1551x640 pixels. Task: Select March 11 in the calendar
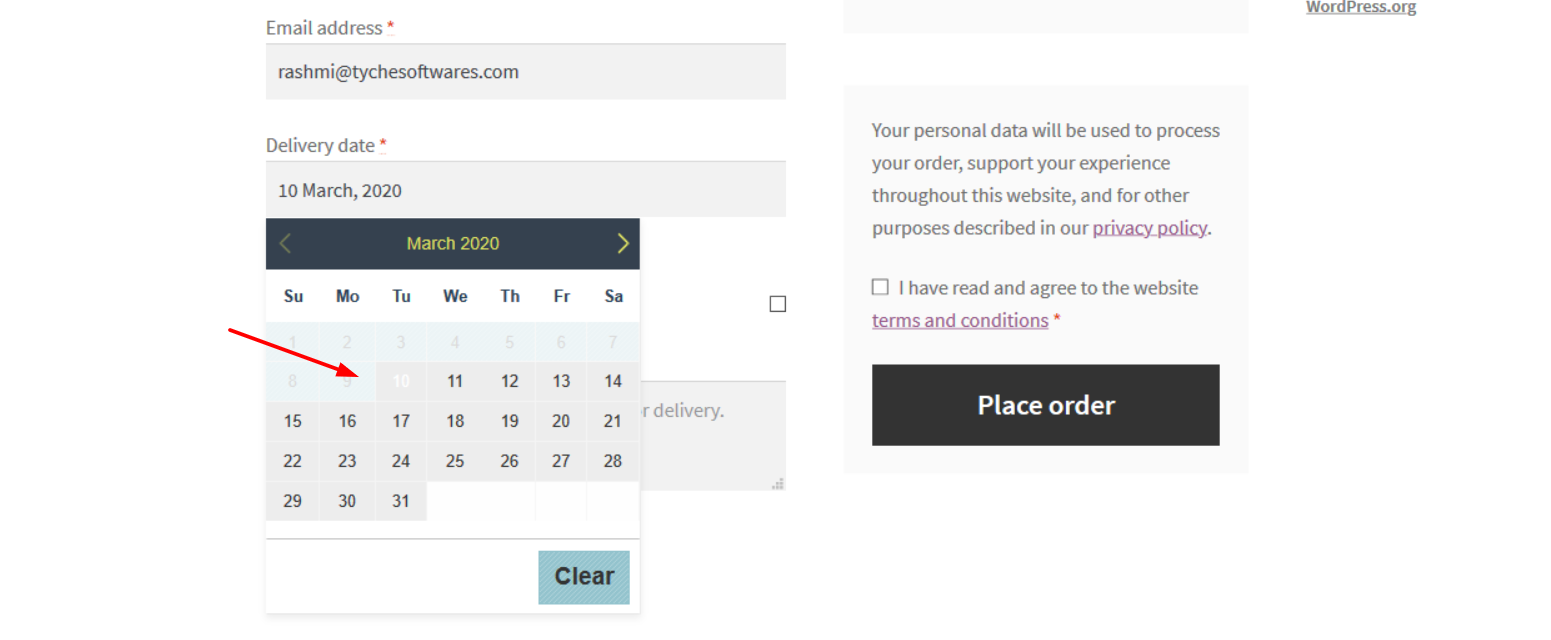pyautogui.click(x=455, y=381)
